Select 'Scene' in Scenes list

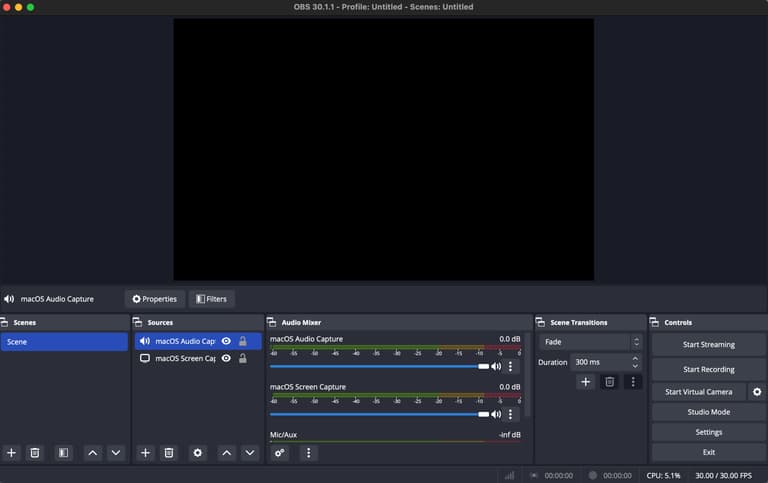[64, 342]
